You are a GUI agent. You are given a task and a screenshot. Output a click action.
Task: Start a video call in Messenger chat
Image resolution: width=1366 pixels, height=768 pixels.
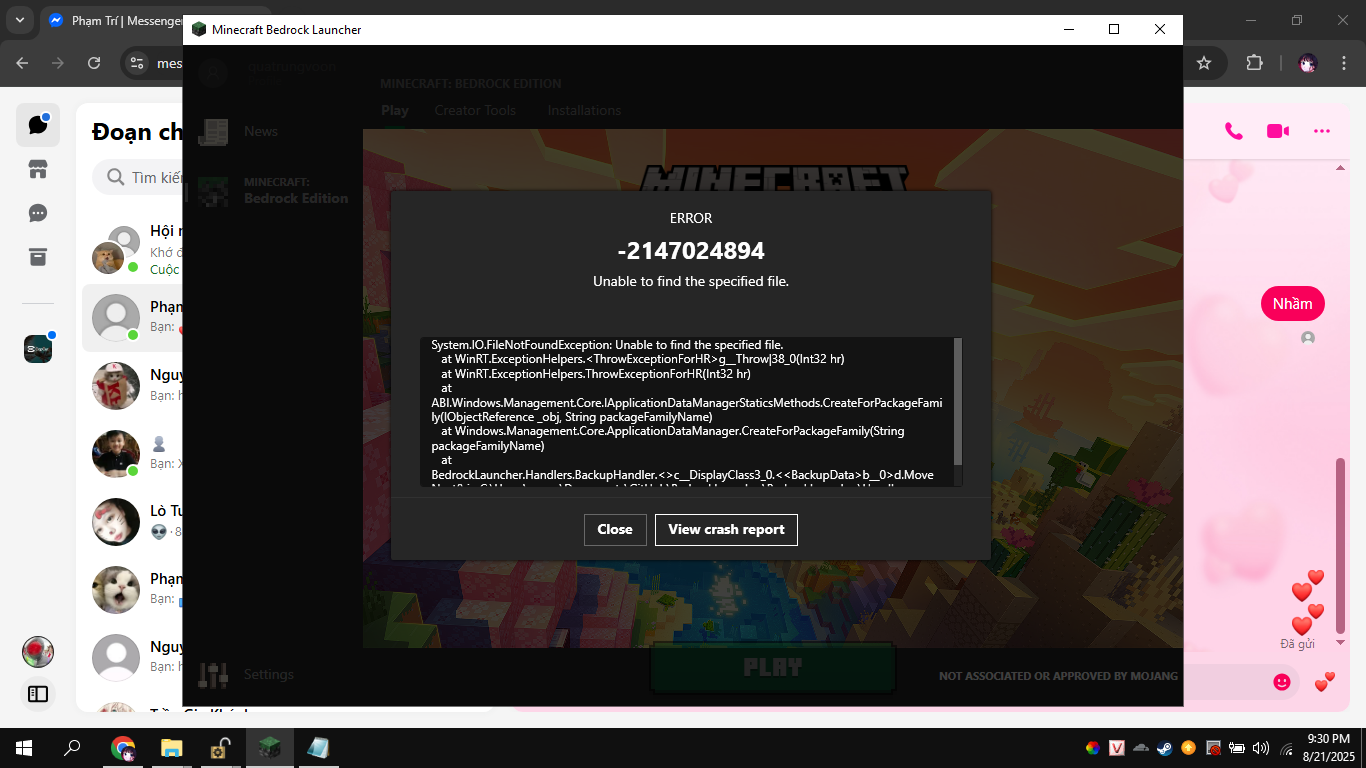tap(1277, 131)
